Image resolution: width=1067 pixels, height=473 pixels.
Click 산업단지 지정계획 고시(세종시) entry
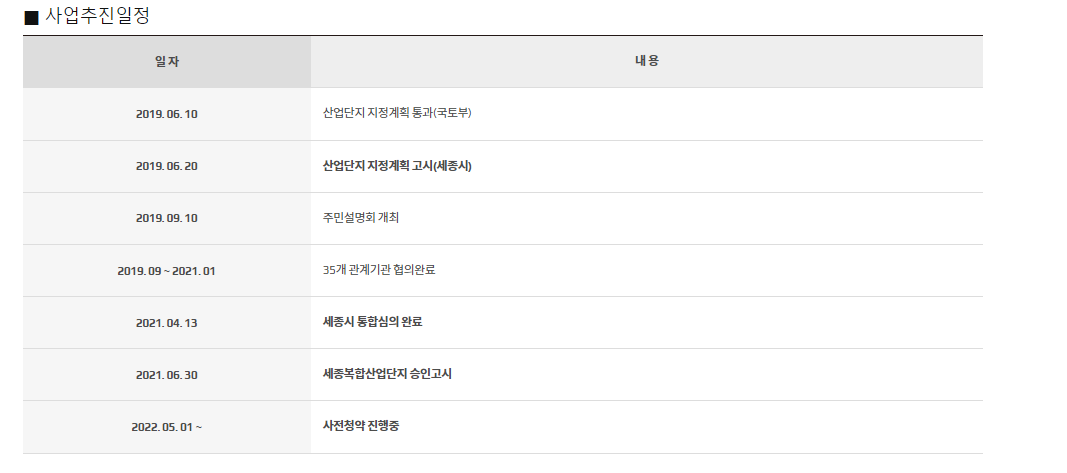[x=397, y=166]
